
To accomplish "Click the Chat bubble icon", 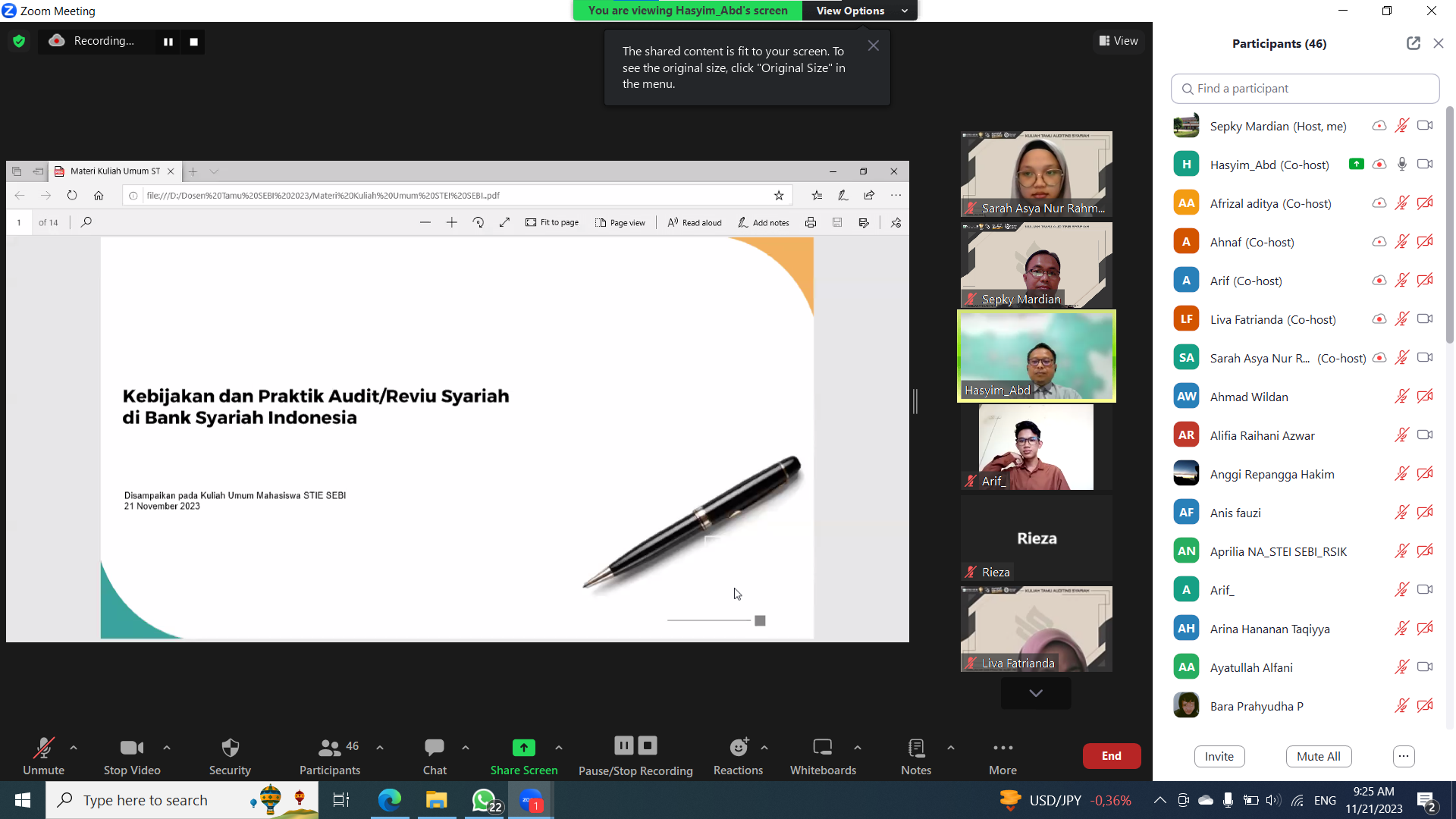I will pyautogui.click(x=435, y=748).
